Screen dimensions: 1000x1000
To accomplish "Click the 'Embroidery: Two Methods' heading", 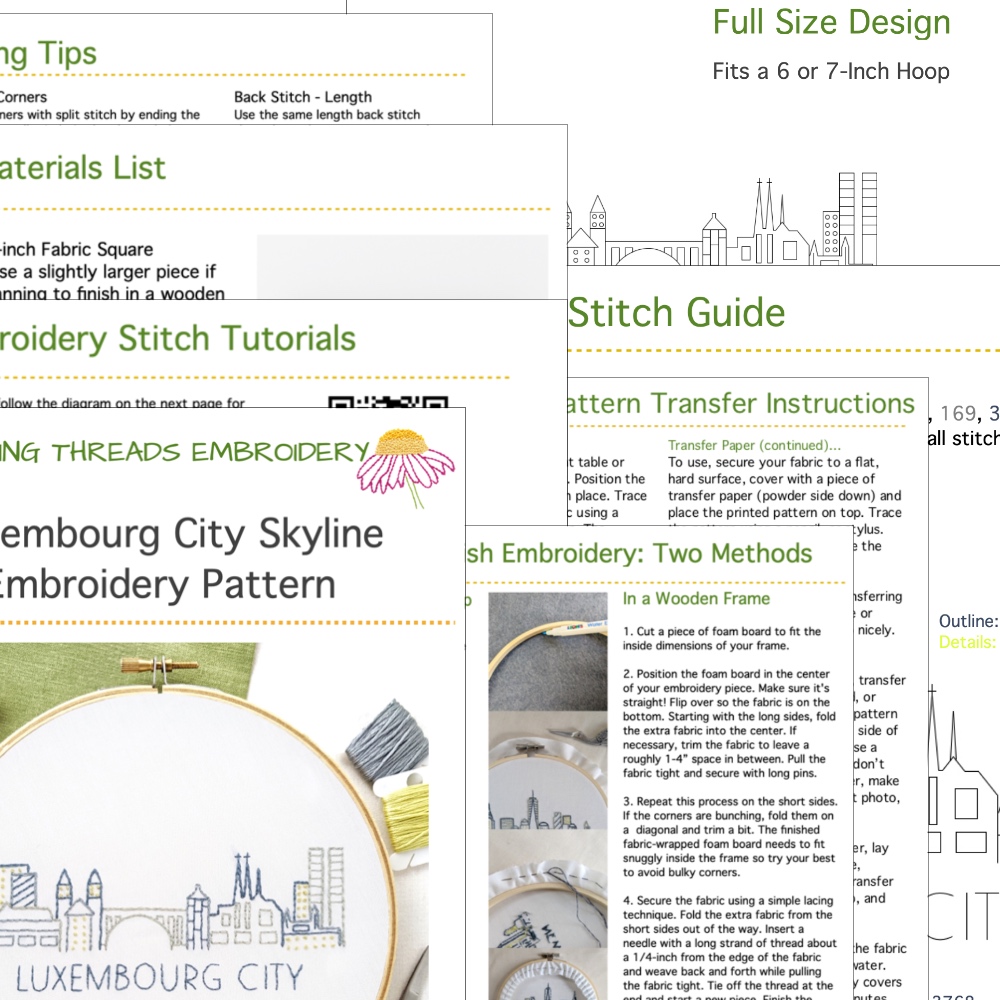I will click(657, 553).
